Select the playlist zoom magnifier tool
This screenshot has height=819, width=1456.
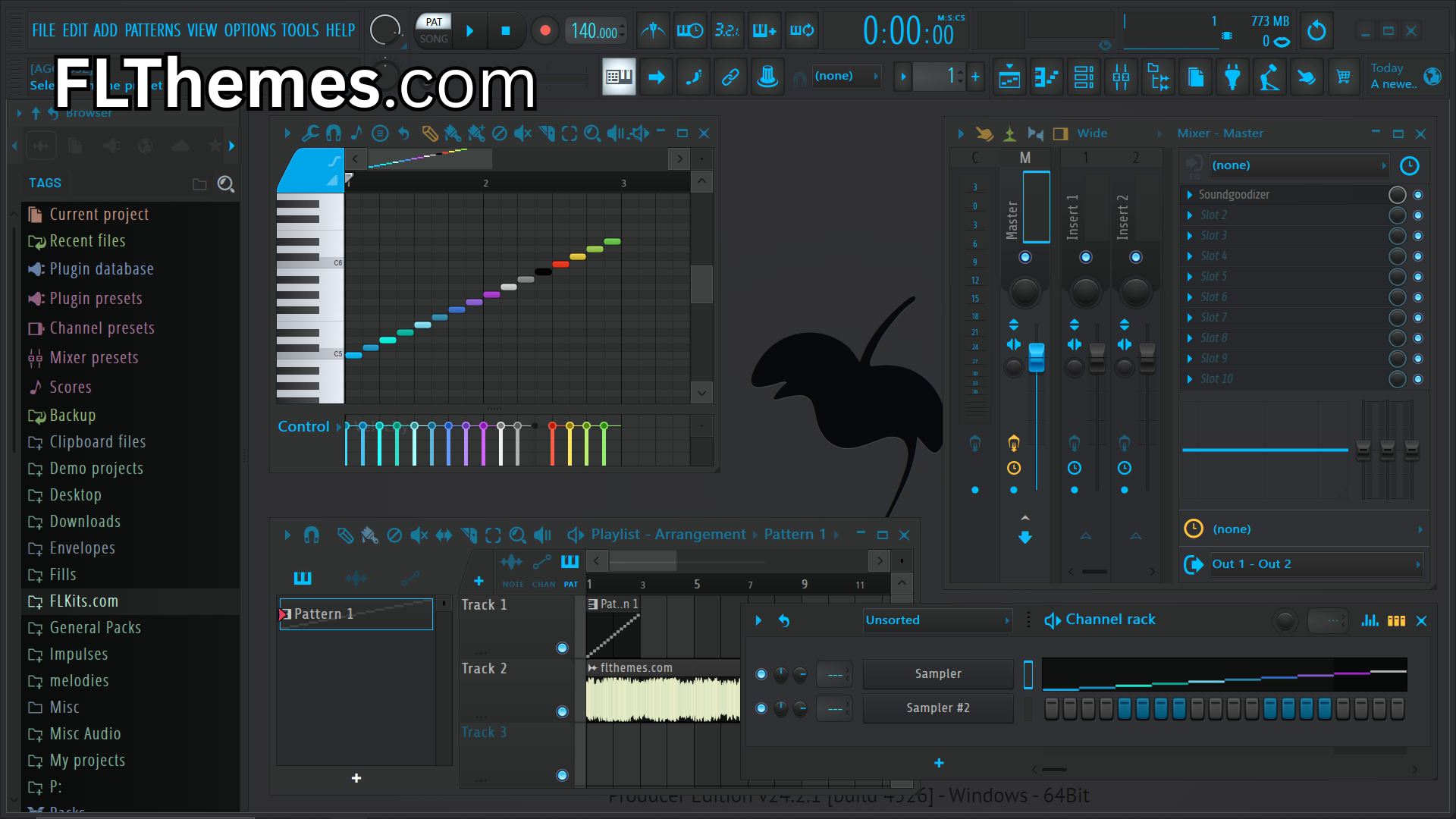click(x=517, y=535)
